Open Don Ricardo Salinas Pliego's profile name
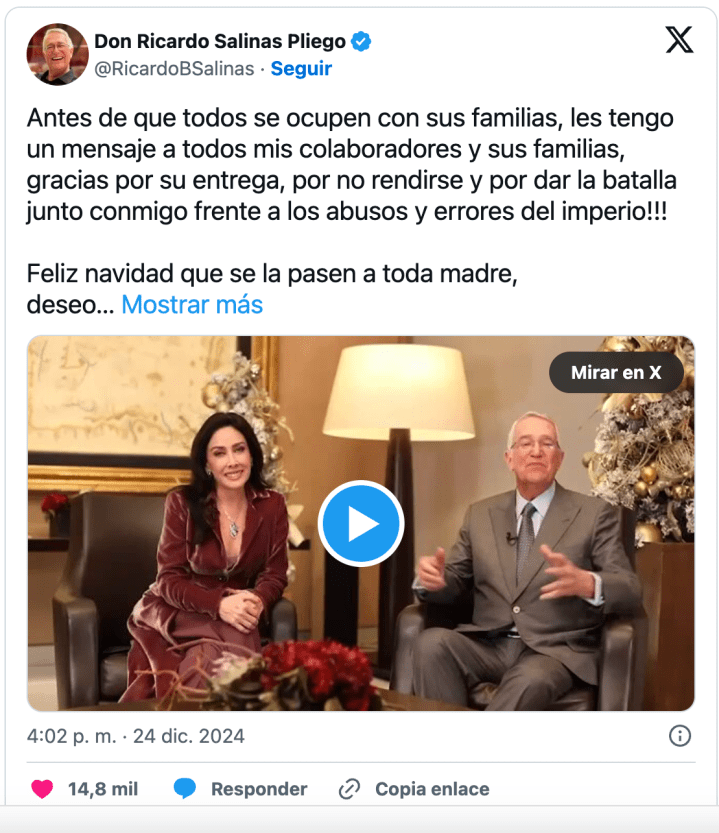The image size is (719, 833). coord(220,41)
